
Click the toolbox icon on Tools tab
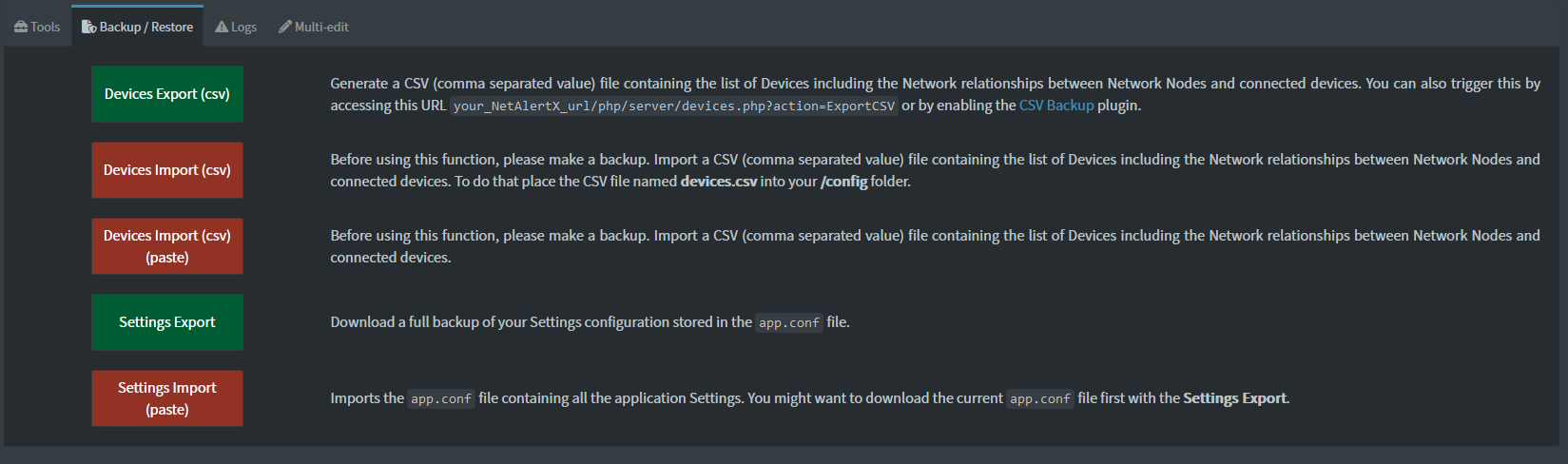click(x=21, y=27)
